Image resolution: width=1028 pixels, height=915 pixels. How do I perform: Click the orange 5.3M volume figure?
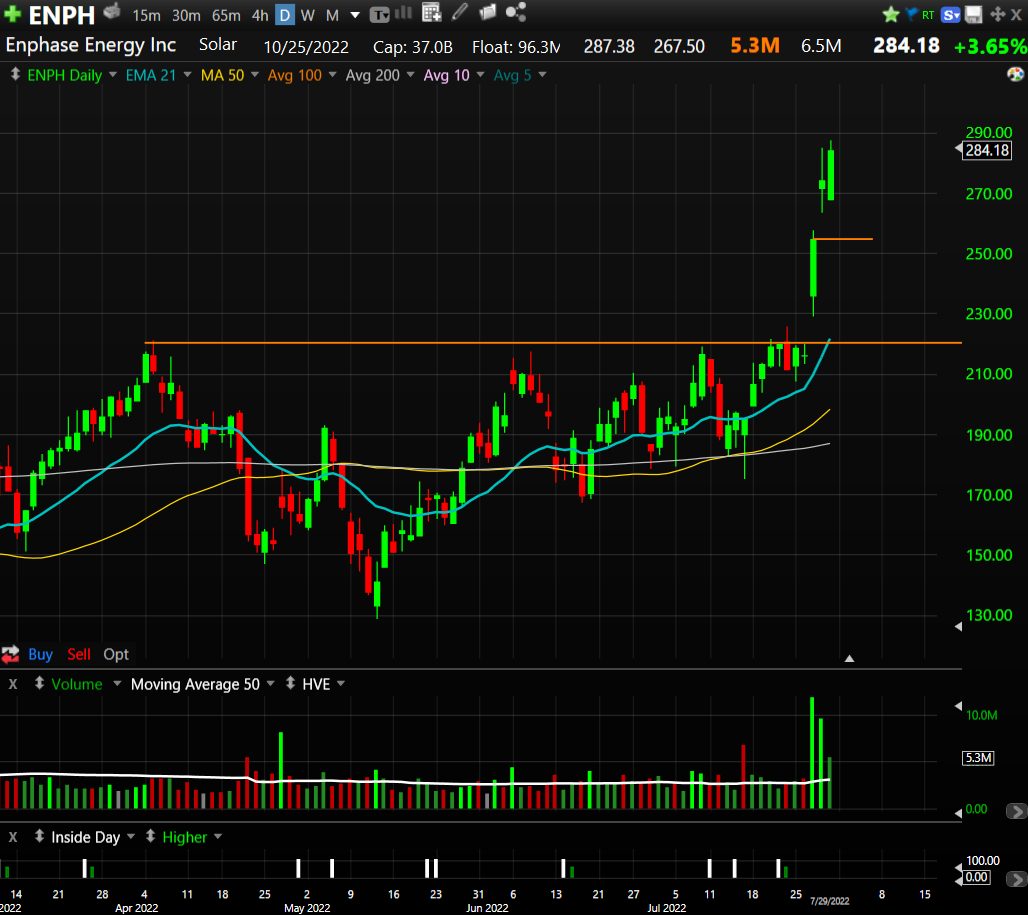[x=755, y=45]
